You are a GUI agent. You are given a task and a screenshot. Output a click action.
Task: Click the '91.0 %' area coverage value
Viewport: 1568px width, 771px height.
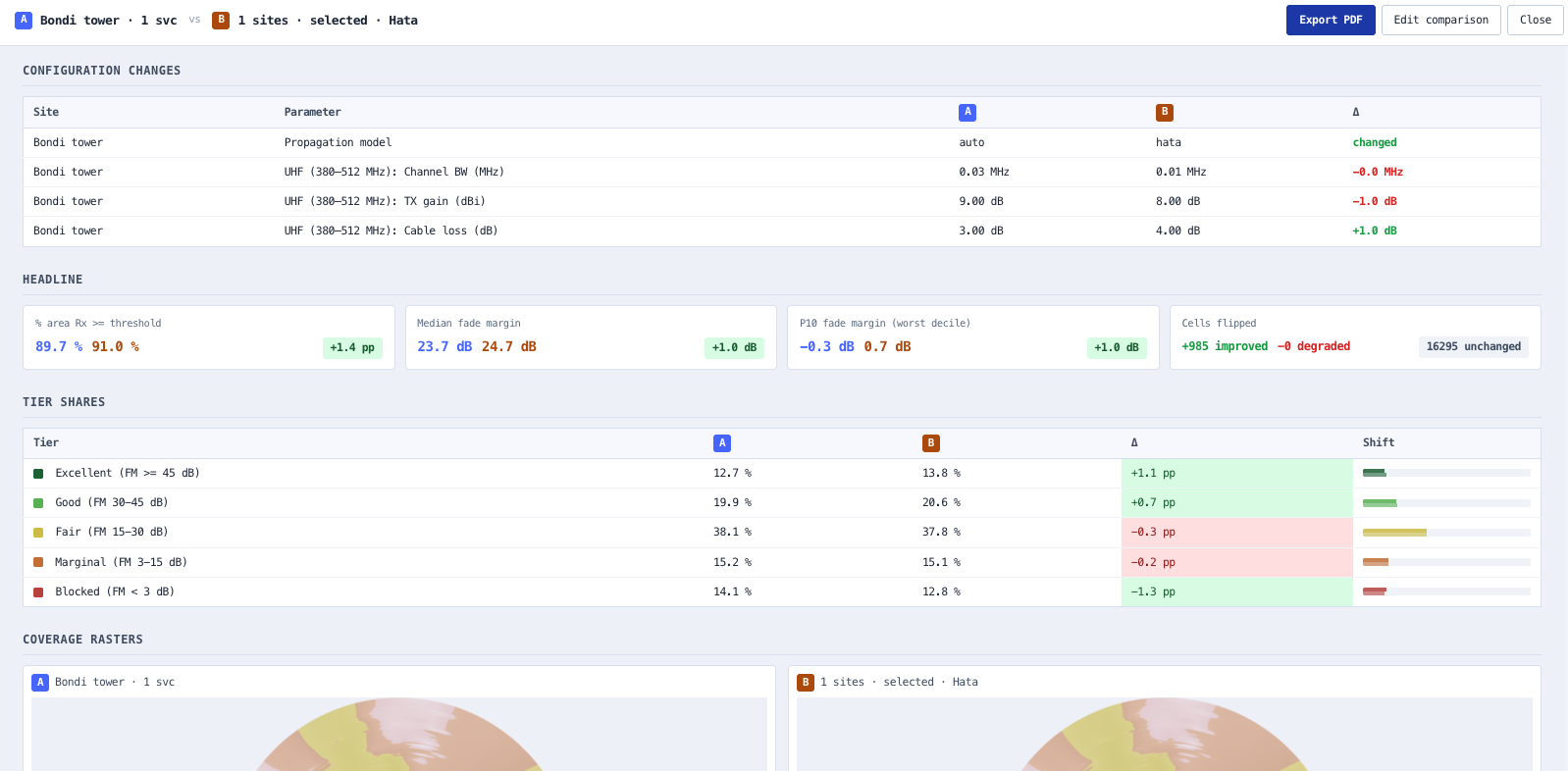coord(116,346)
